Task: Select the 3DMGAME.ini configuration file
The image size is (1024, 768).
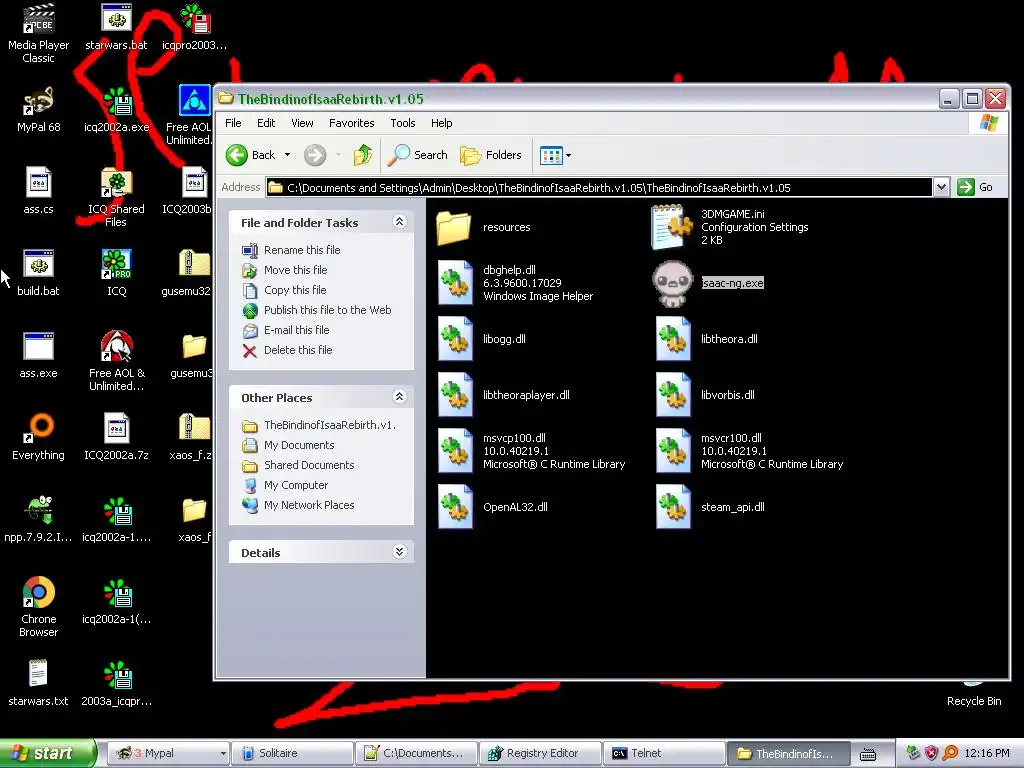Action: [x=672, y=227]
